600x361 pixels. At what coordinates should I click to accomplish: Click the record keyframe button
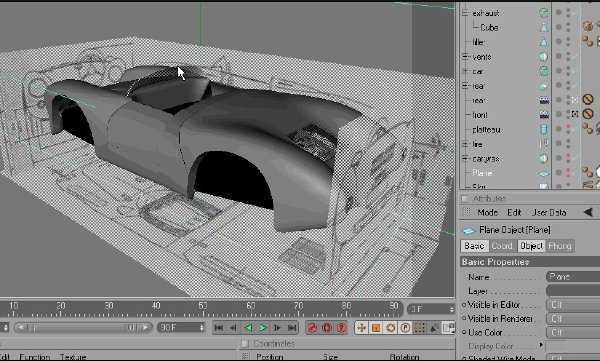tap(312, 328)
